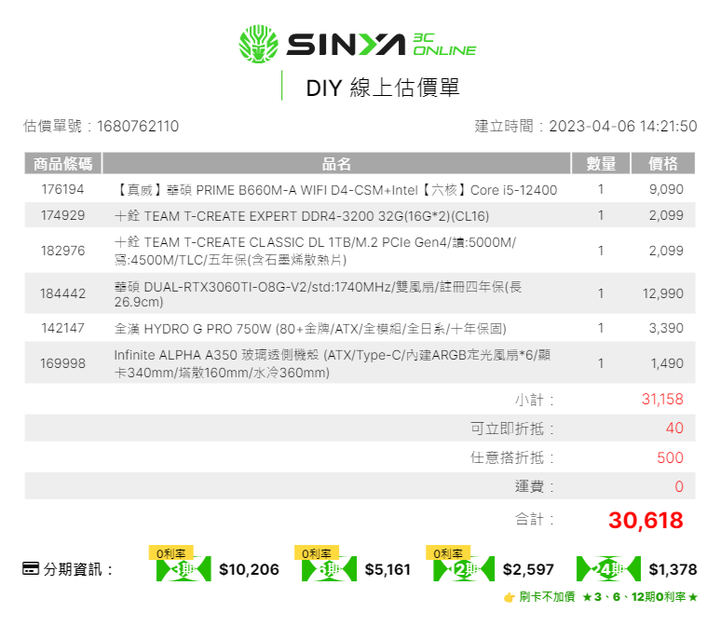The height and width of the screenshot is (626, 720).
Task: Select the 3-period installment badge
Action: (x=184, y=569)
